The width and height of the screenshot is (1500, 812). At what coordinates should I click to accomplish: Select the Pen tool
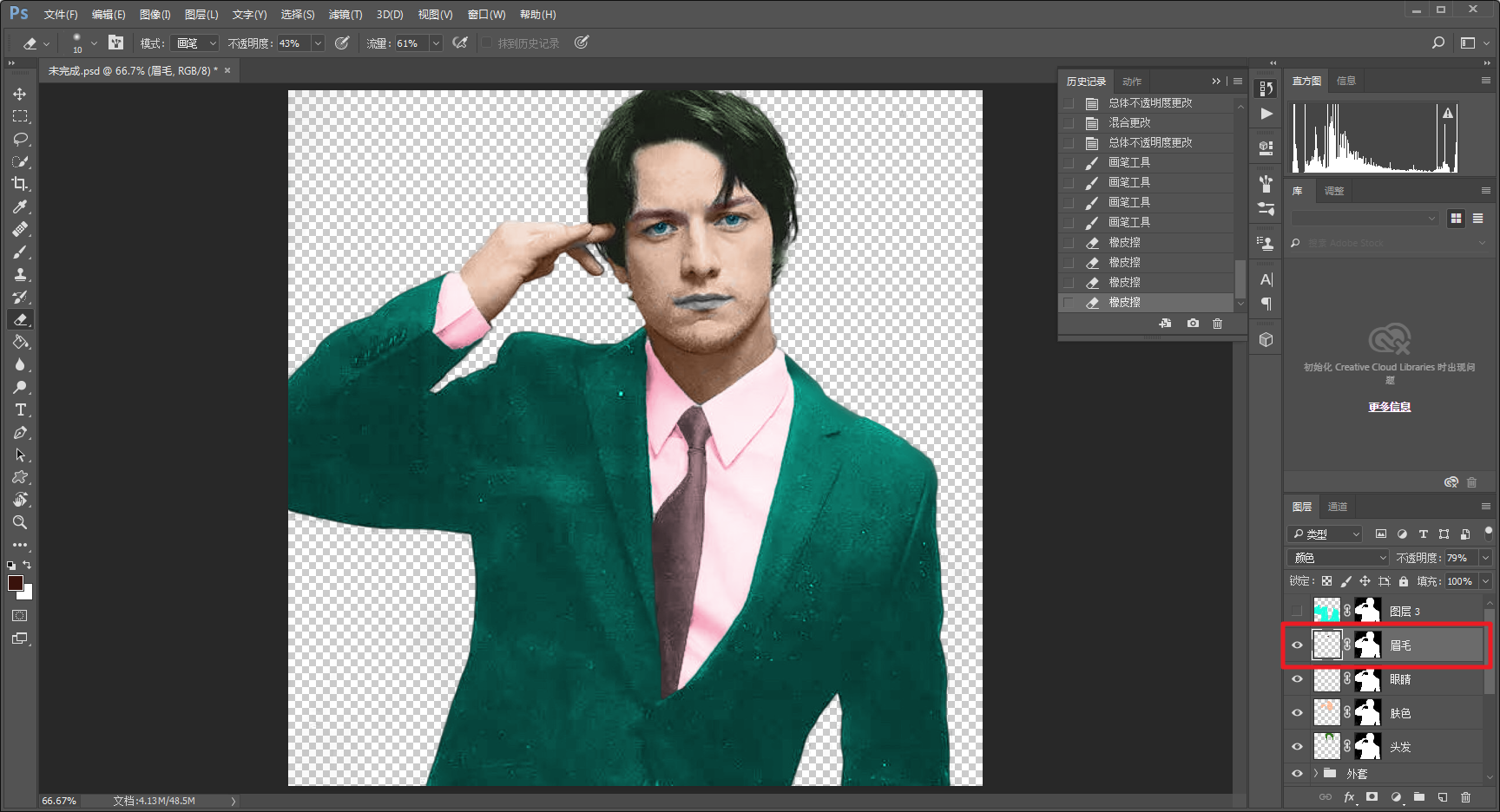[20, 432]
